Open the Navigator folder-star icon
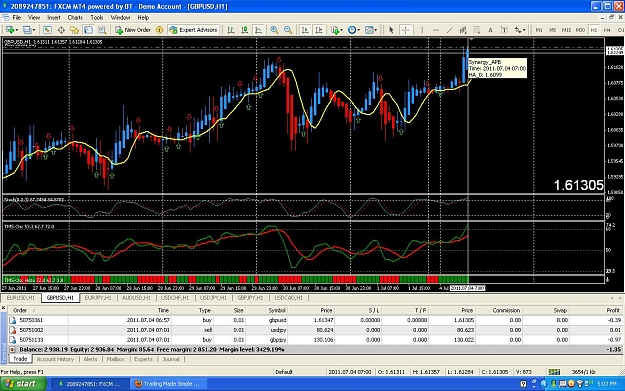Viewport: 625px width, 391px height. click(x=75, y=30)
